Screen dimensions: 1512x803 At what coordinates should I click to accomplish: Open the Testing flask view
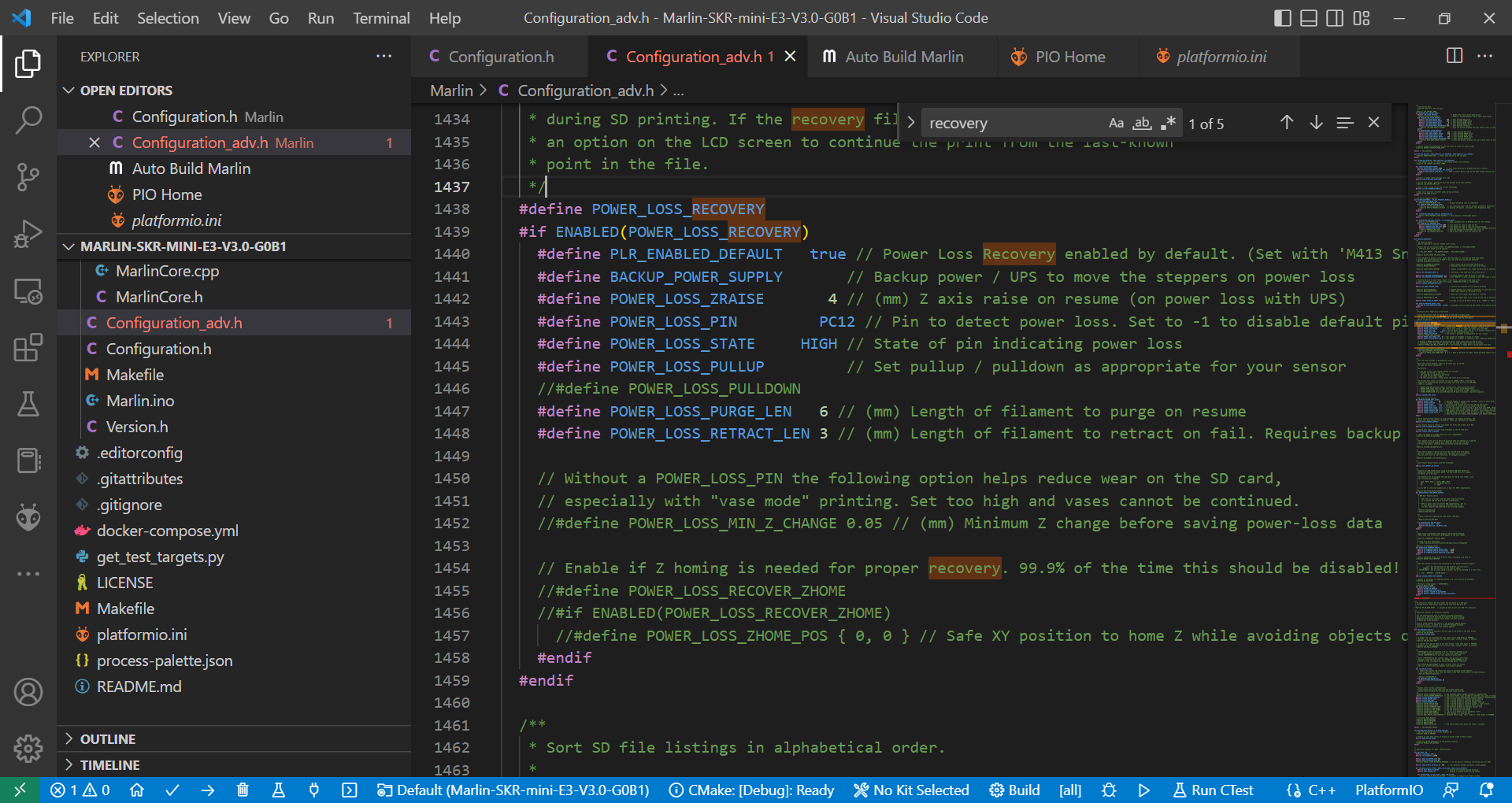pos(28,404)
